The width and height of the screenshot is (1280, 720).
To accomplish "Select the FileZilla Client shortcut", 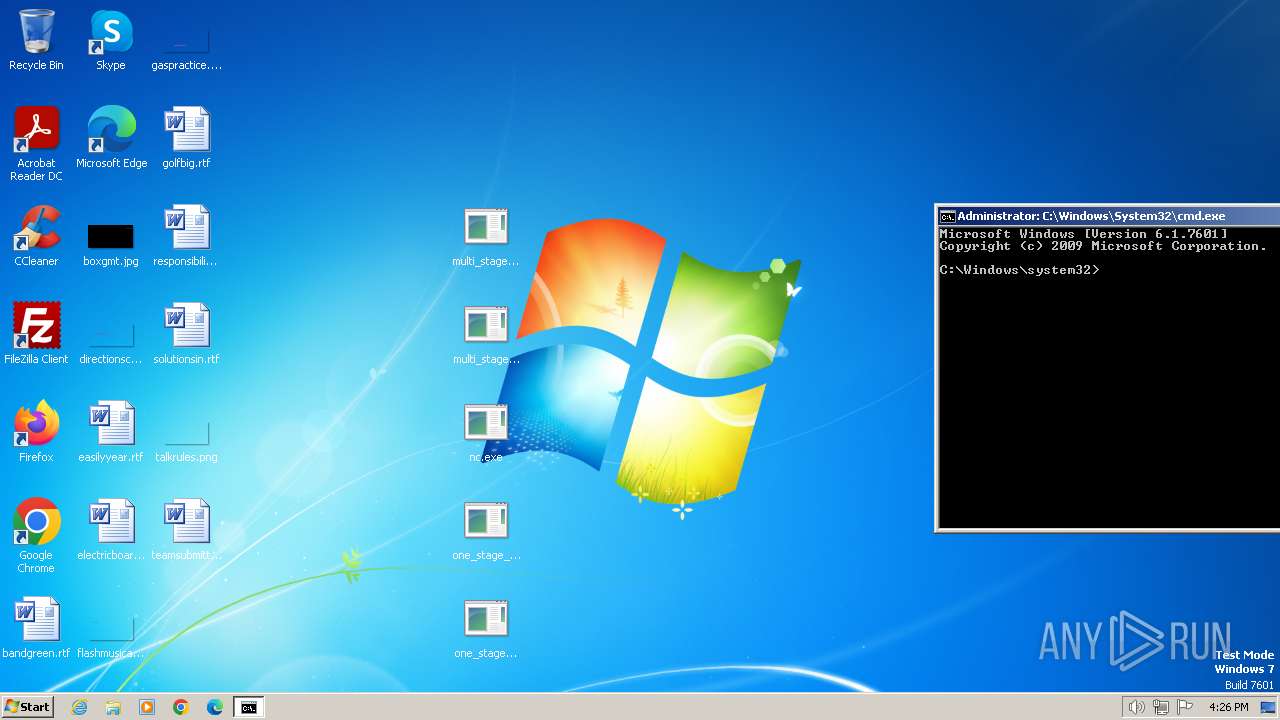I will point(36,334).
